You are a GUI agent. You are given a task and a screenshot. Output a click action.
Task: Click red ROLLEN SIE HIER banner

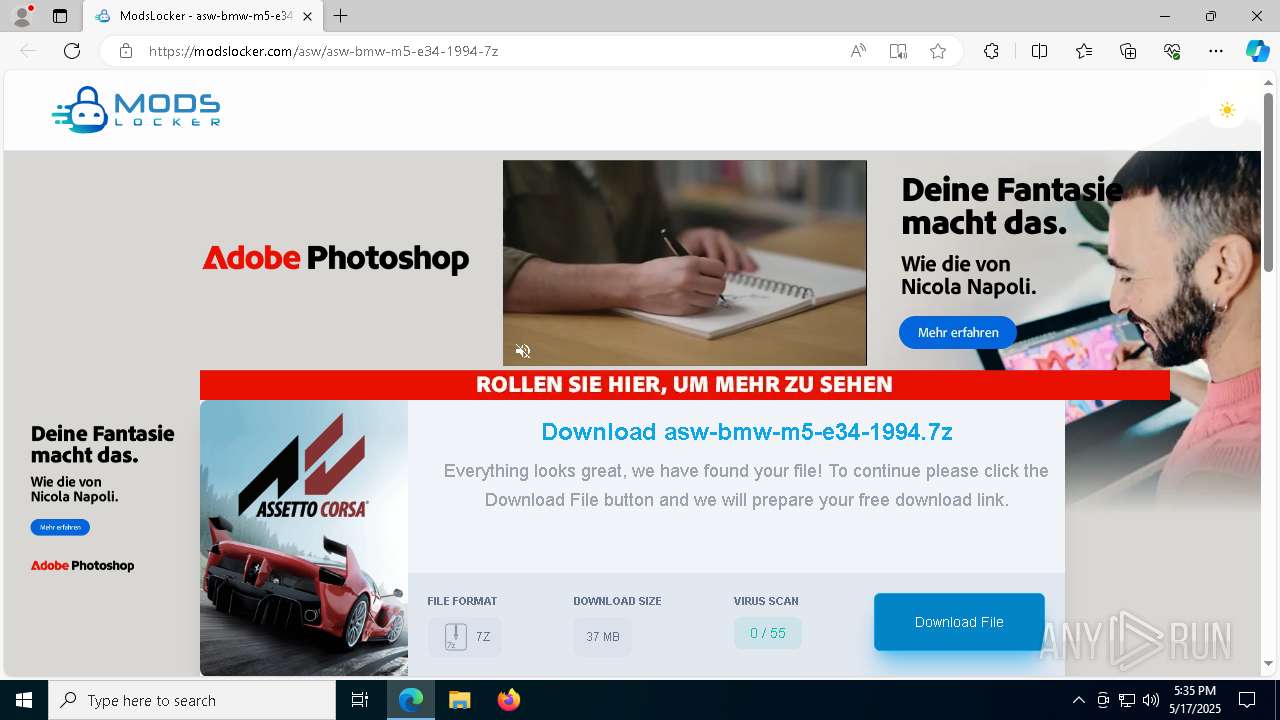pos(684,385)
